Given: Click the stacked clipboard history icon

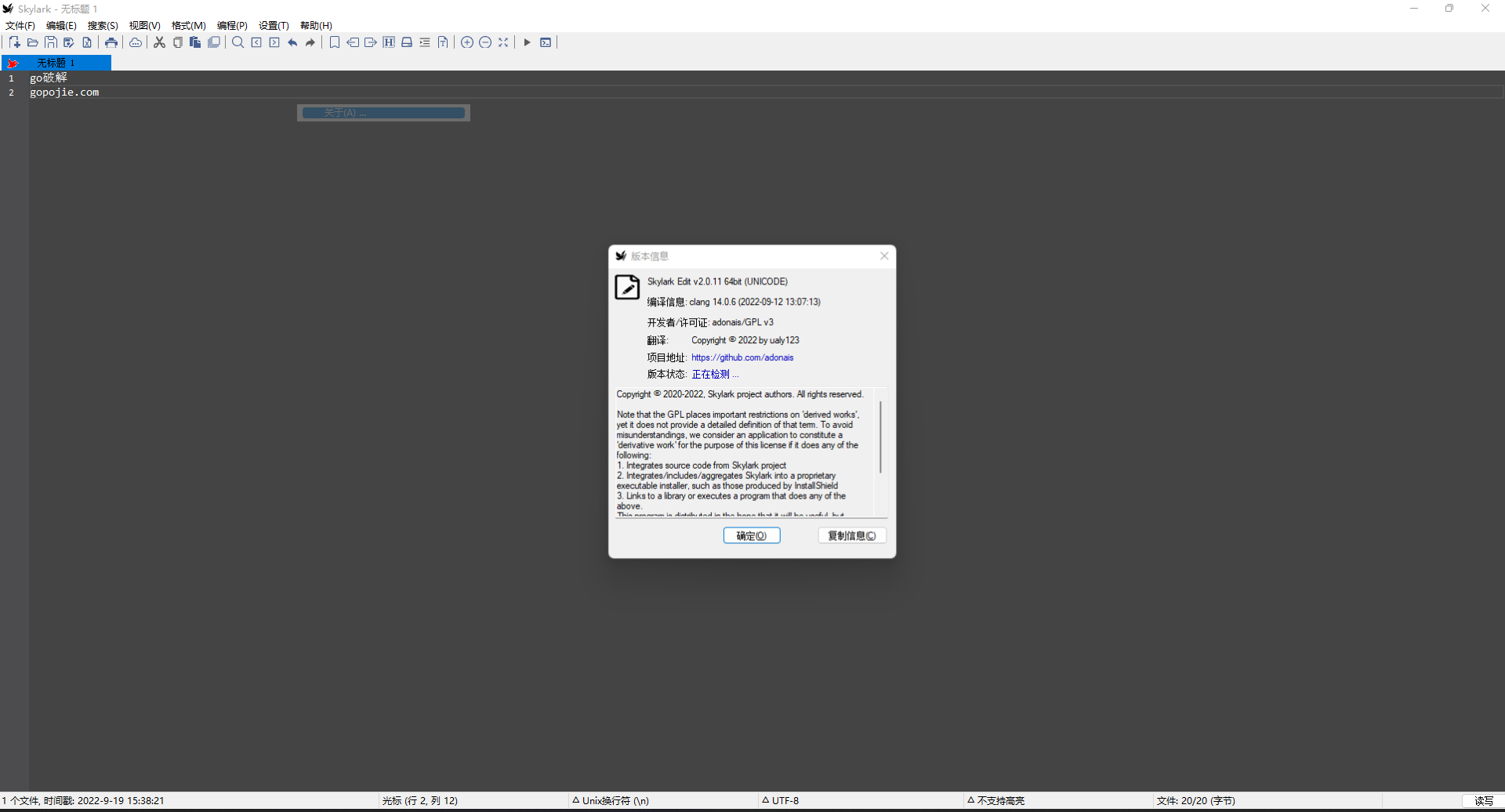Looking at the screenshot, I should [x=213, y=42].
